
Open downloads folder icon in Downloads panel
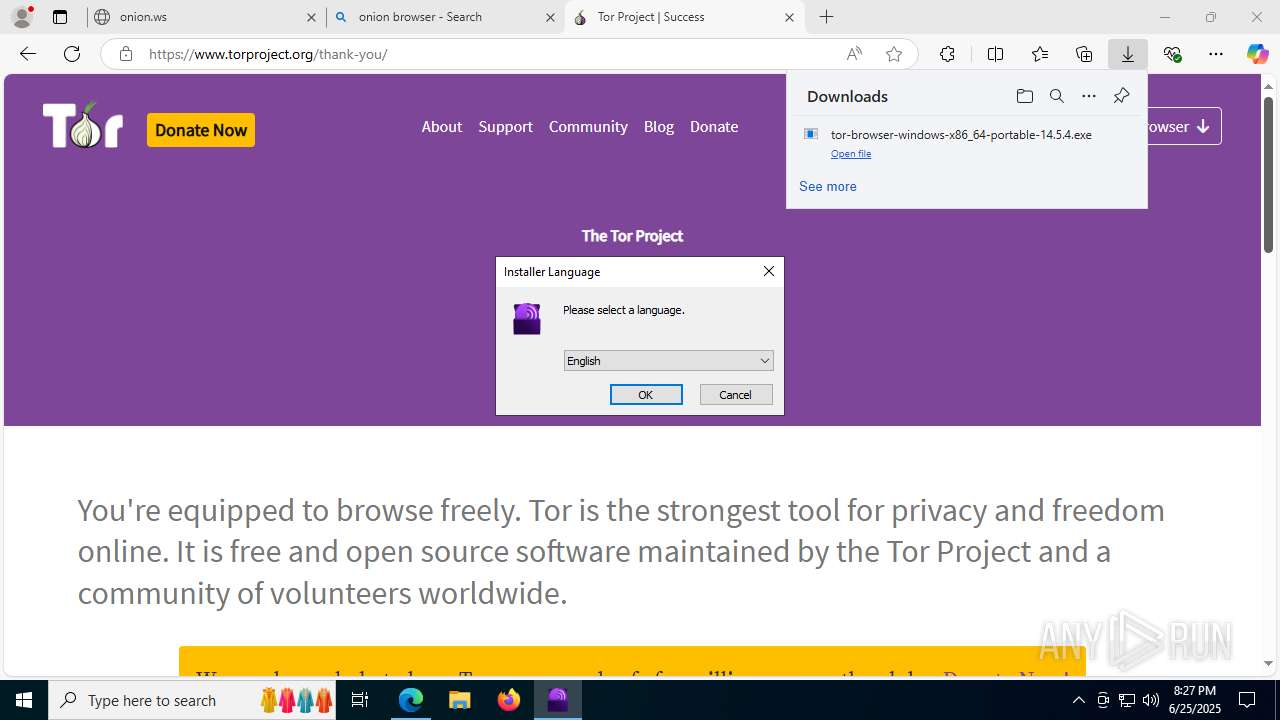coord(1024,96)
